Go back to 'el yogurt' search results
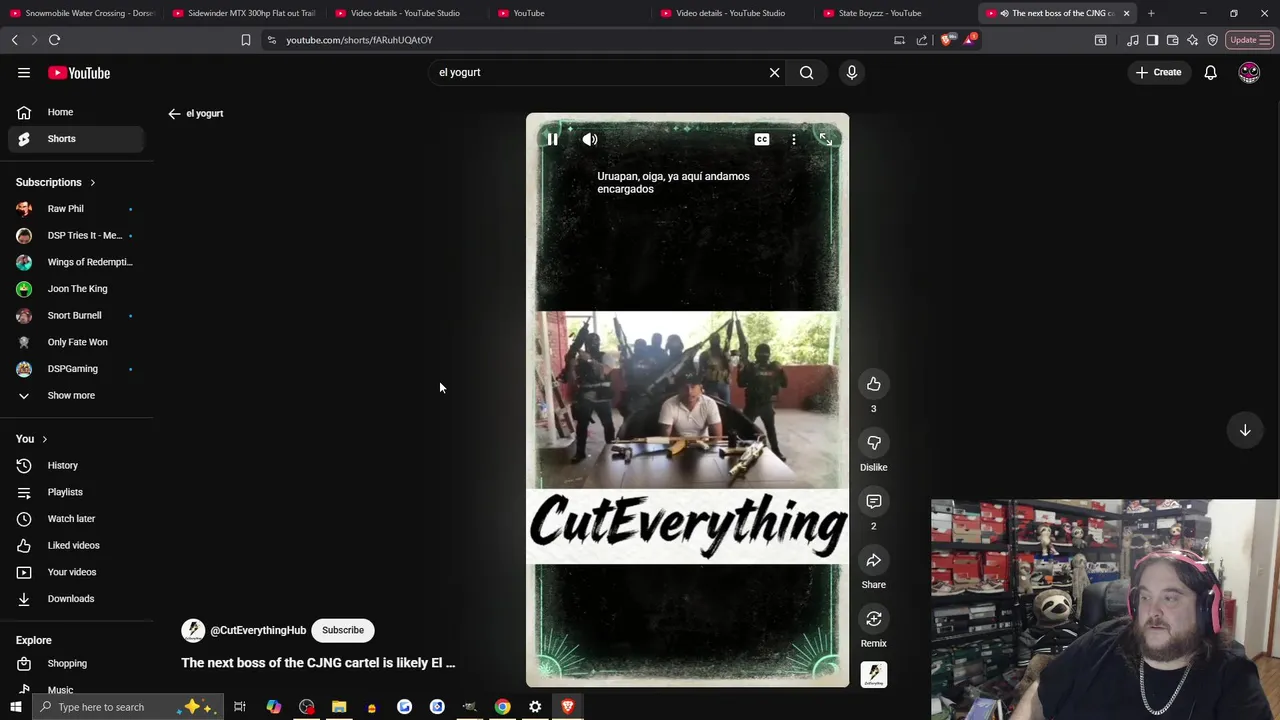1280x720 pixels. 174,114
